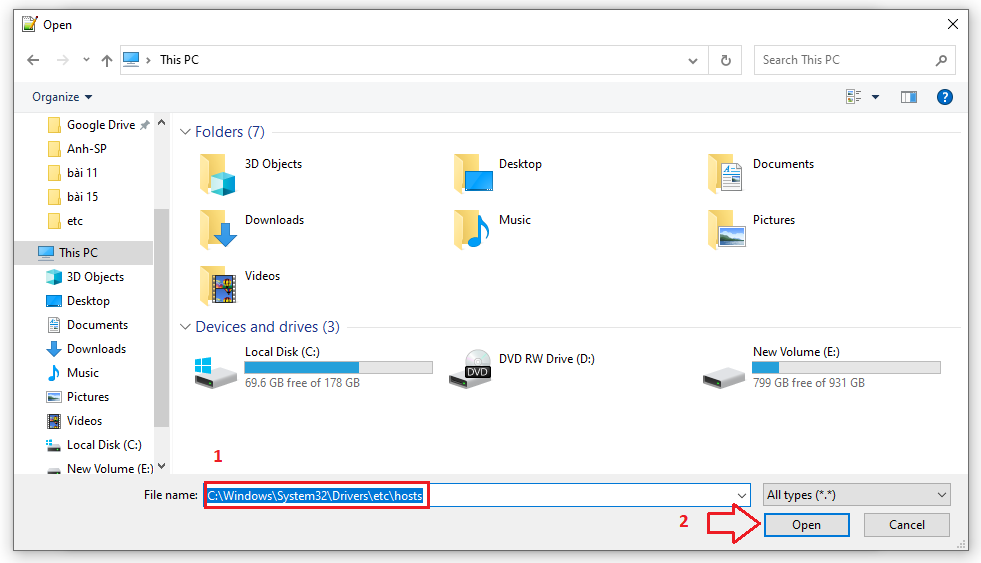
Task: Click the Up one level arrow
Action: click(x=107, y=60)
